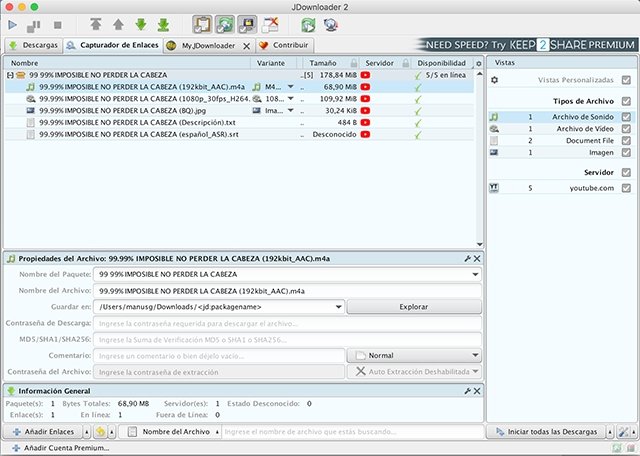Uncheck the Document File filter
Viewport: 640px width, 456px height.
(626, 140)
